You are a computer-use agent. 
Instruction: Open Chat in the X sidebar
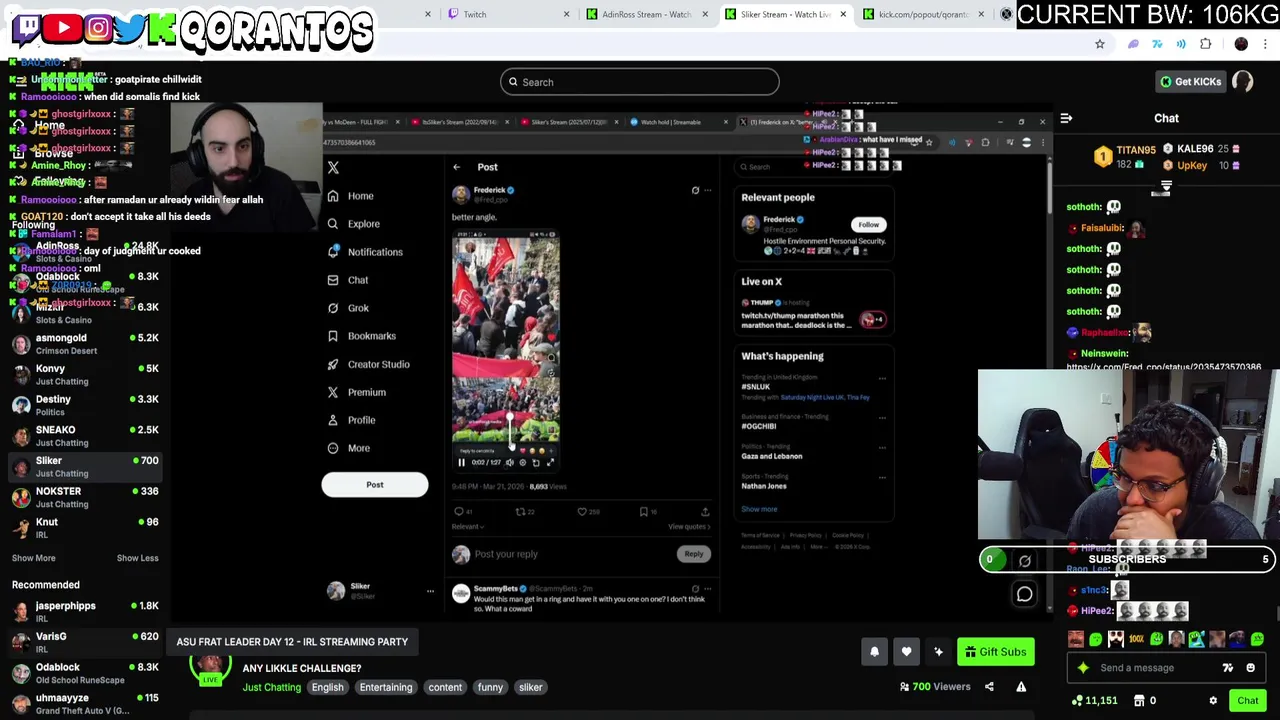coord(348,280)
